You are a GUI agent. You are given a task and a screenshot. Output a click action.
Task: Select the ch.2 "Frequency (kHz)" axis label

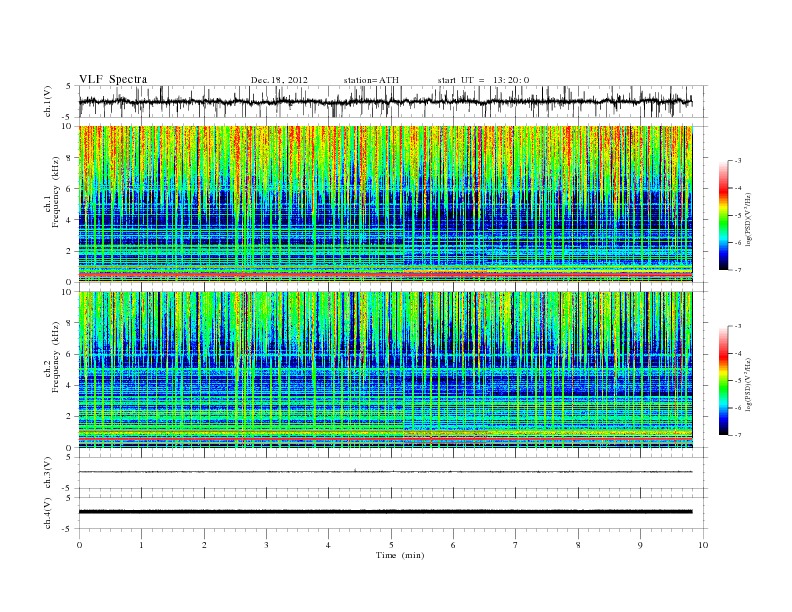tap(56, 356)
